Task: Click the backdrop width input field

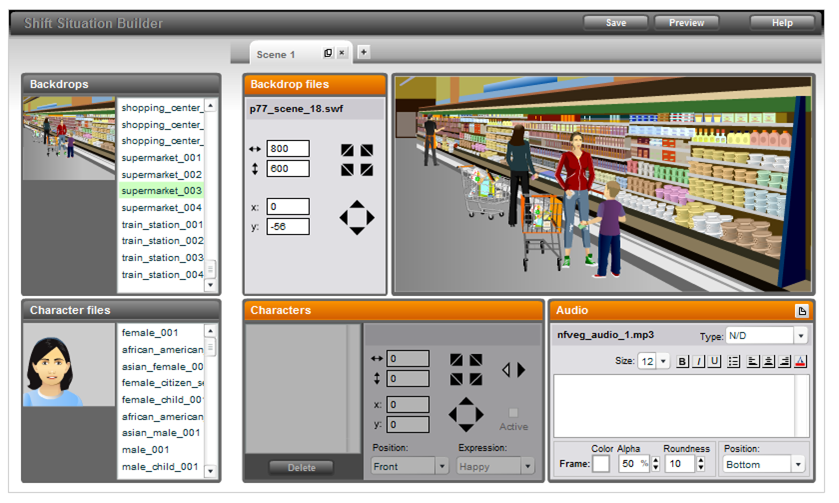Action: (x=288, y=149)
